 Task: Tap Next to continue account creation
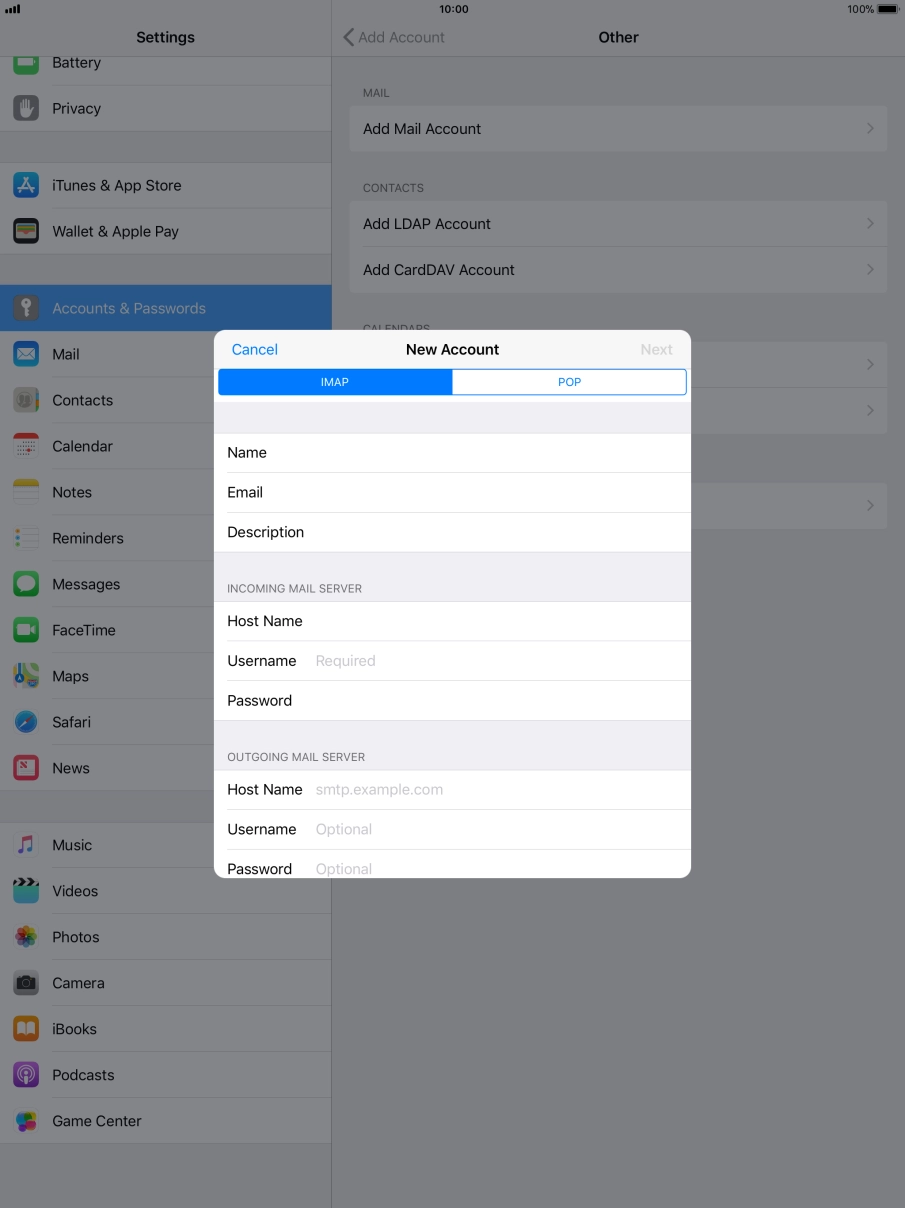[x=656, y=349]
